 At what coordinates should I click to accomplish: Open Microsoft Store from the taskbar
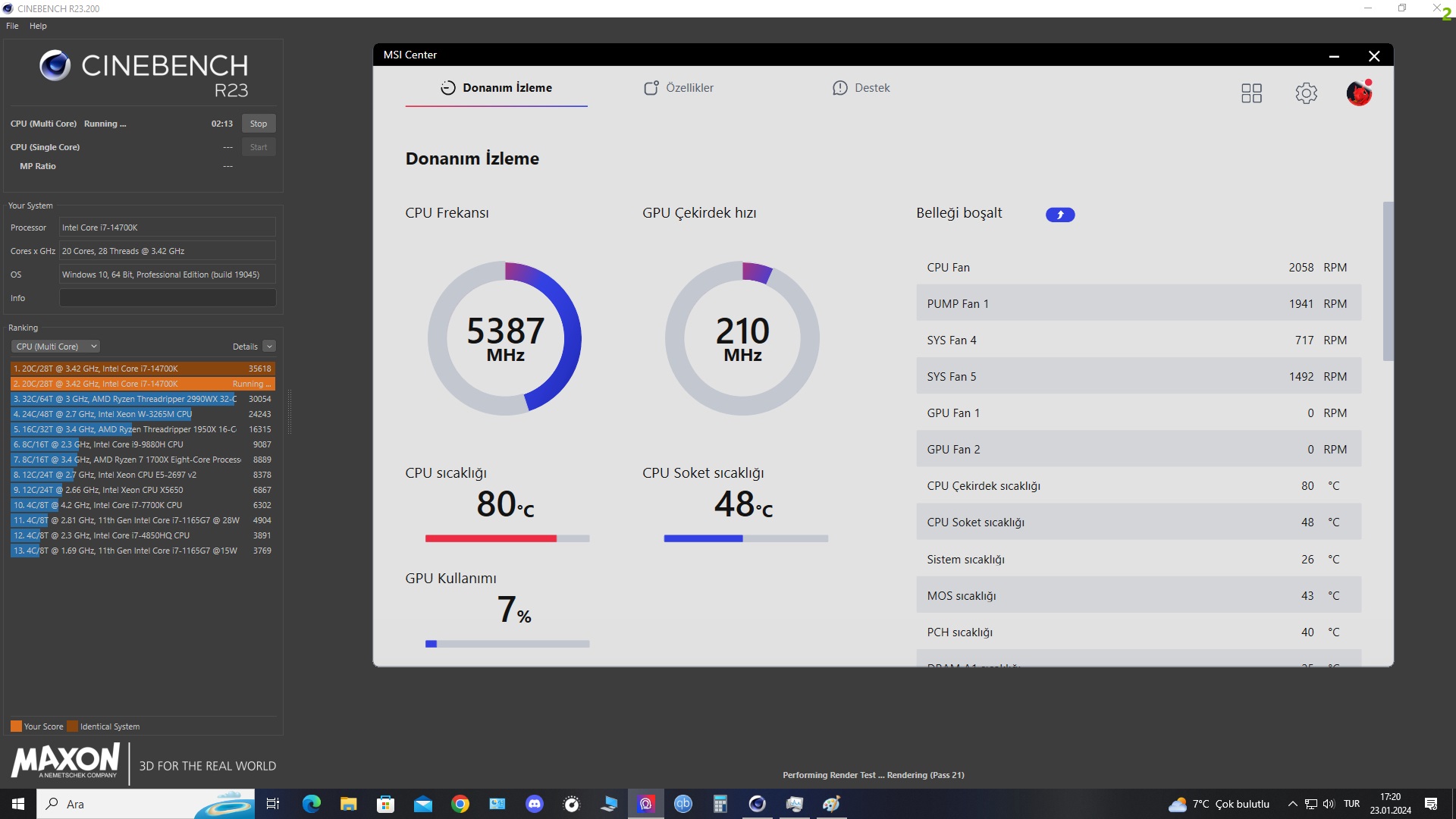(x=386, y=804)
